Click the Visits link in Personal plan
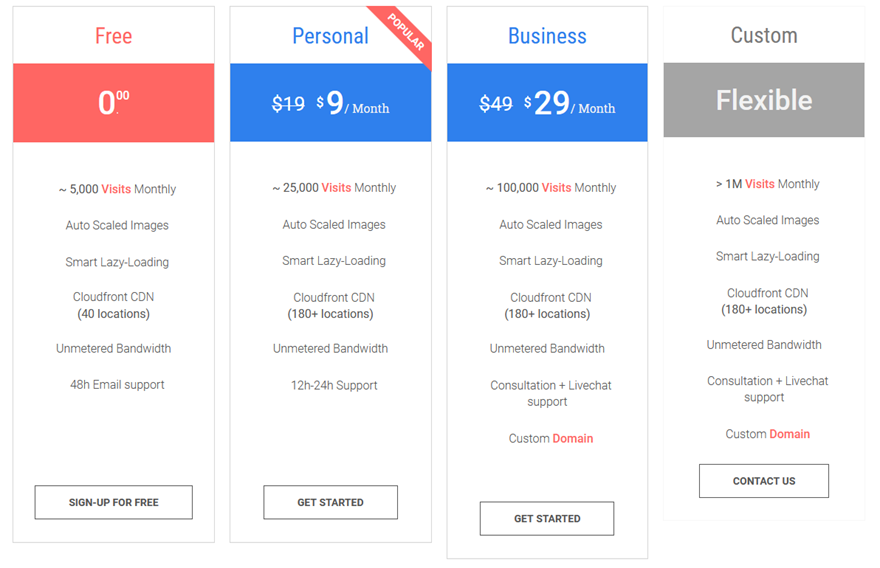The image size is (880, 568). [x=336, y=187]
